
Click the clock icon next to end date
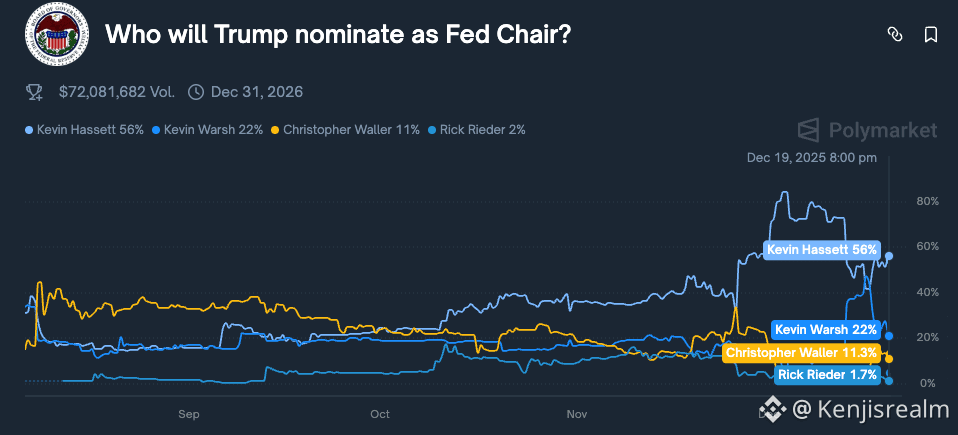pos(196,92)
